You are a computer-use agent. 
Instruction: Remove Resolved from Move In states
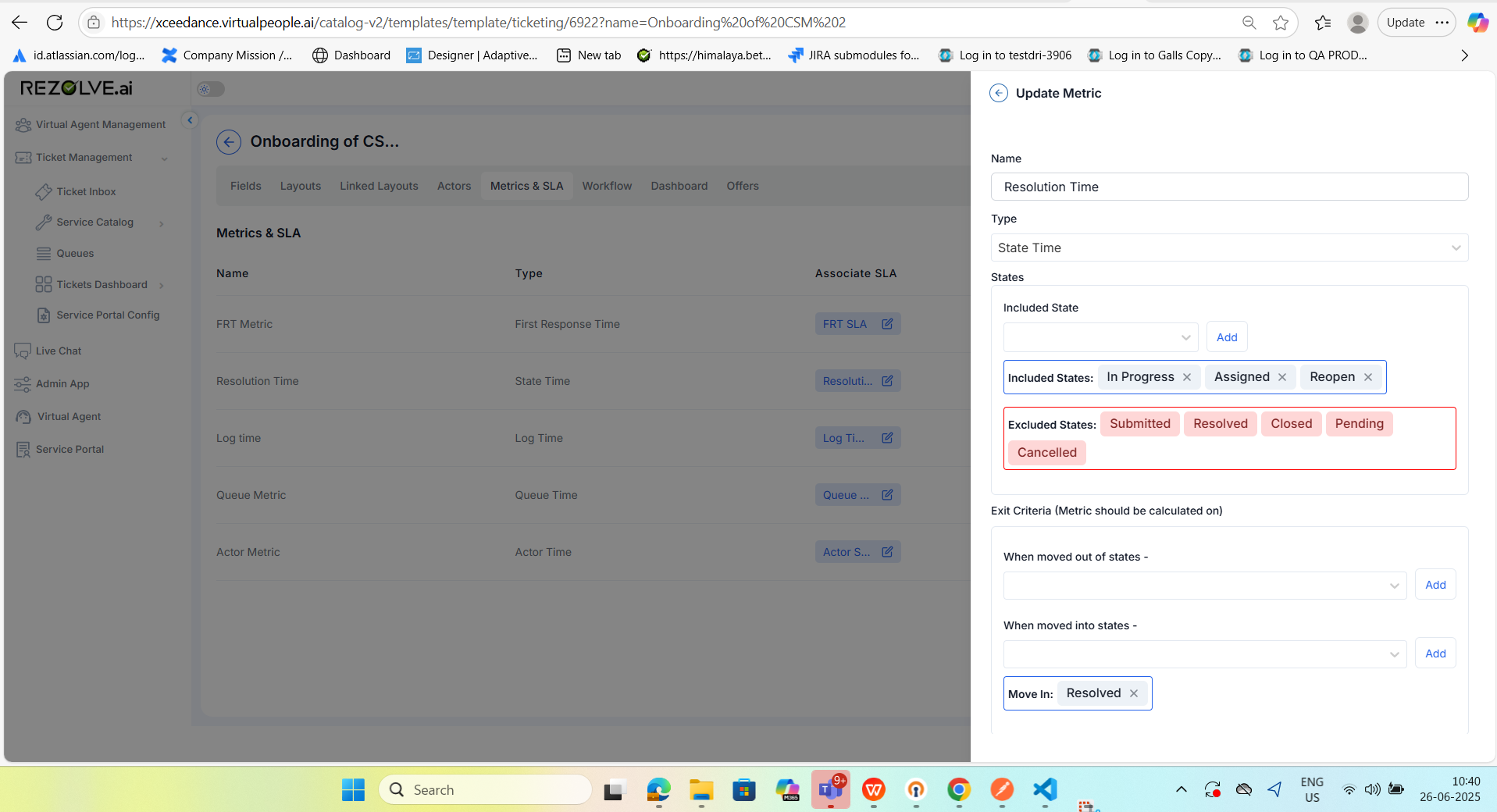point(1134,693)
